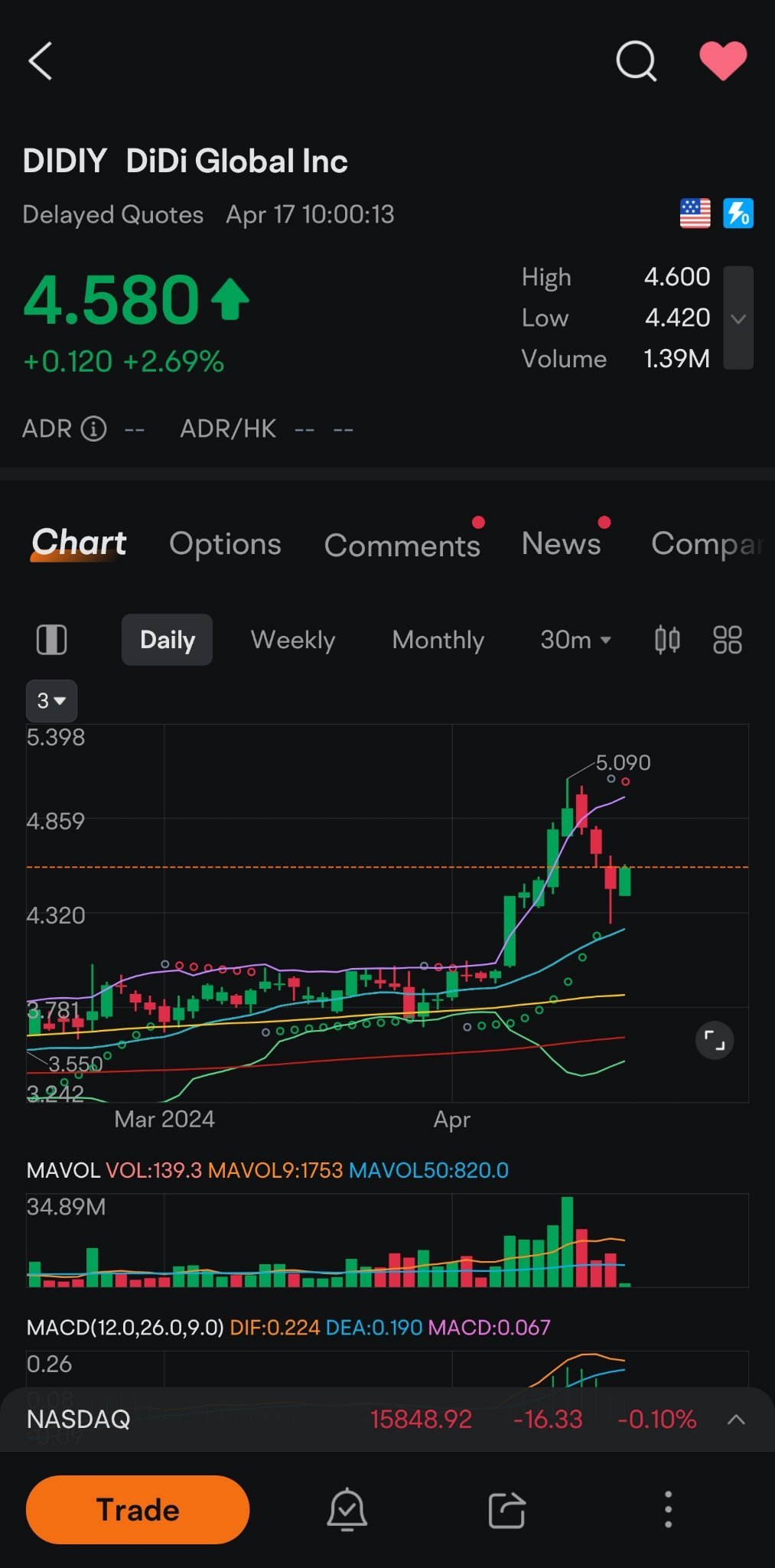The width and height of the screenshot is (775, 1568).
Task: Tap the MAVOL9:1753 value
Action: (x=275, y=1170)
